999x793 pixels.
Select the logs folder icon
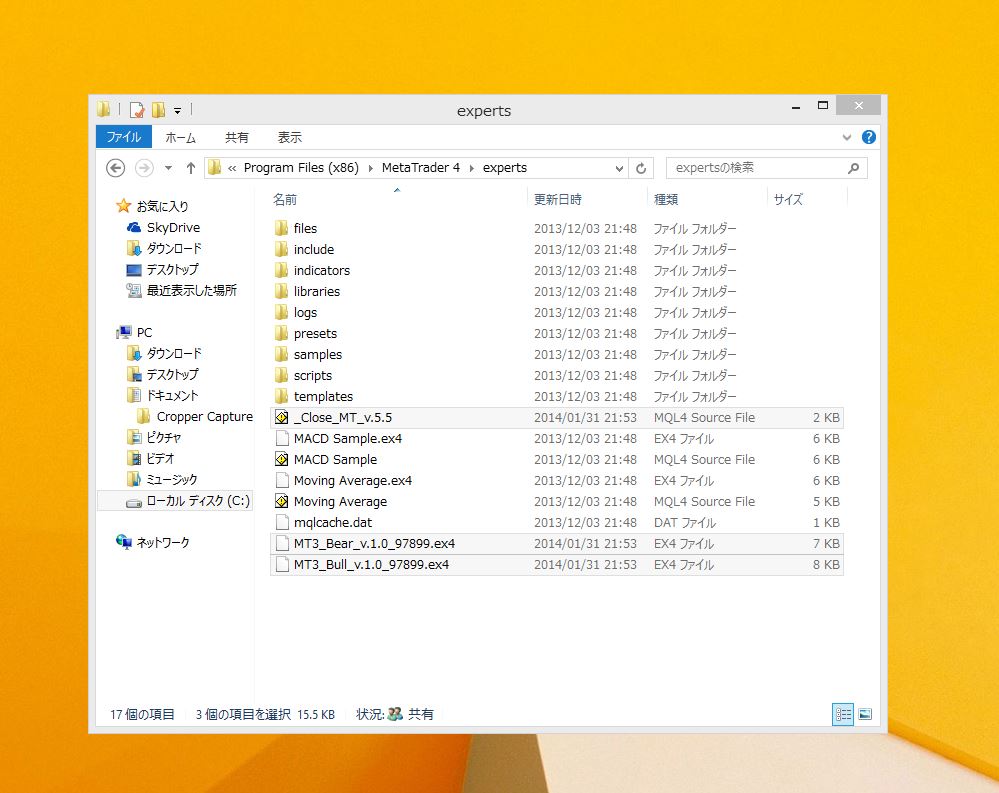[x=282, y=312]
